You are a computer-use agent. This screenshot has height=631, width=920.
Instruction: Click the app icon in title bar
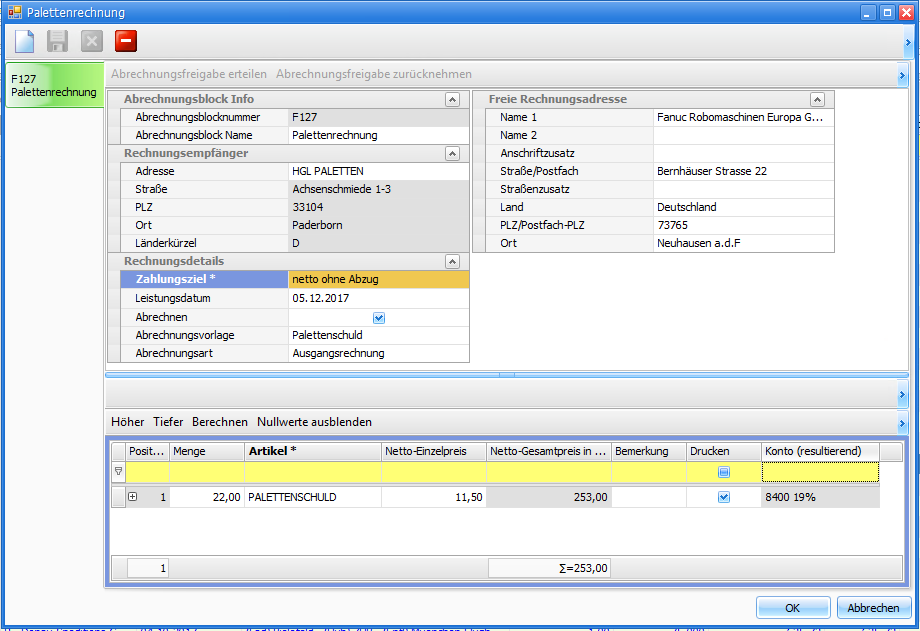point(14,13)
